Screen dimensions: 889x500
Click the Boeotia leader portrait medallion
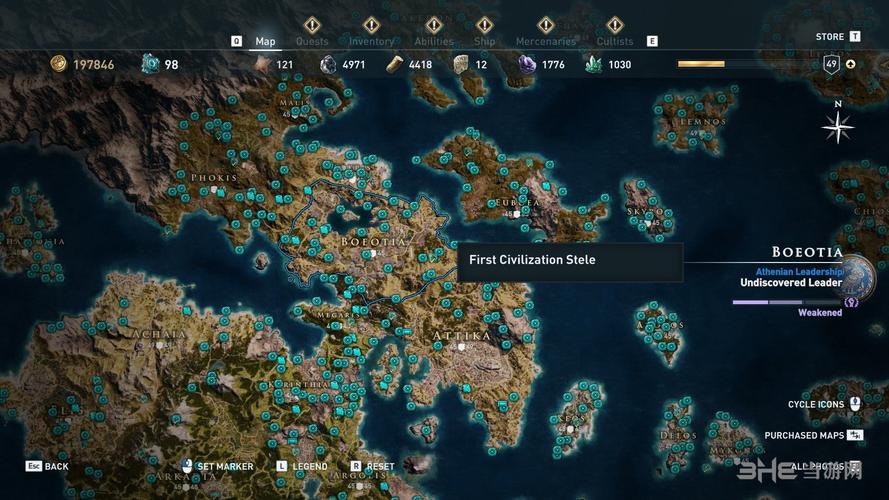click(857, 279)
